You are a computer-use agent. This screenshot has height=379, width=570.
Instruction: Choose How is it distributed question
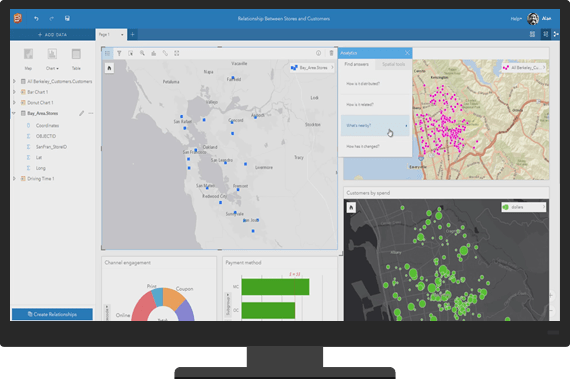[x=375, y=84]
